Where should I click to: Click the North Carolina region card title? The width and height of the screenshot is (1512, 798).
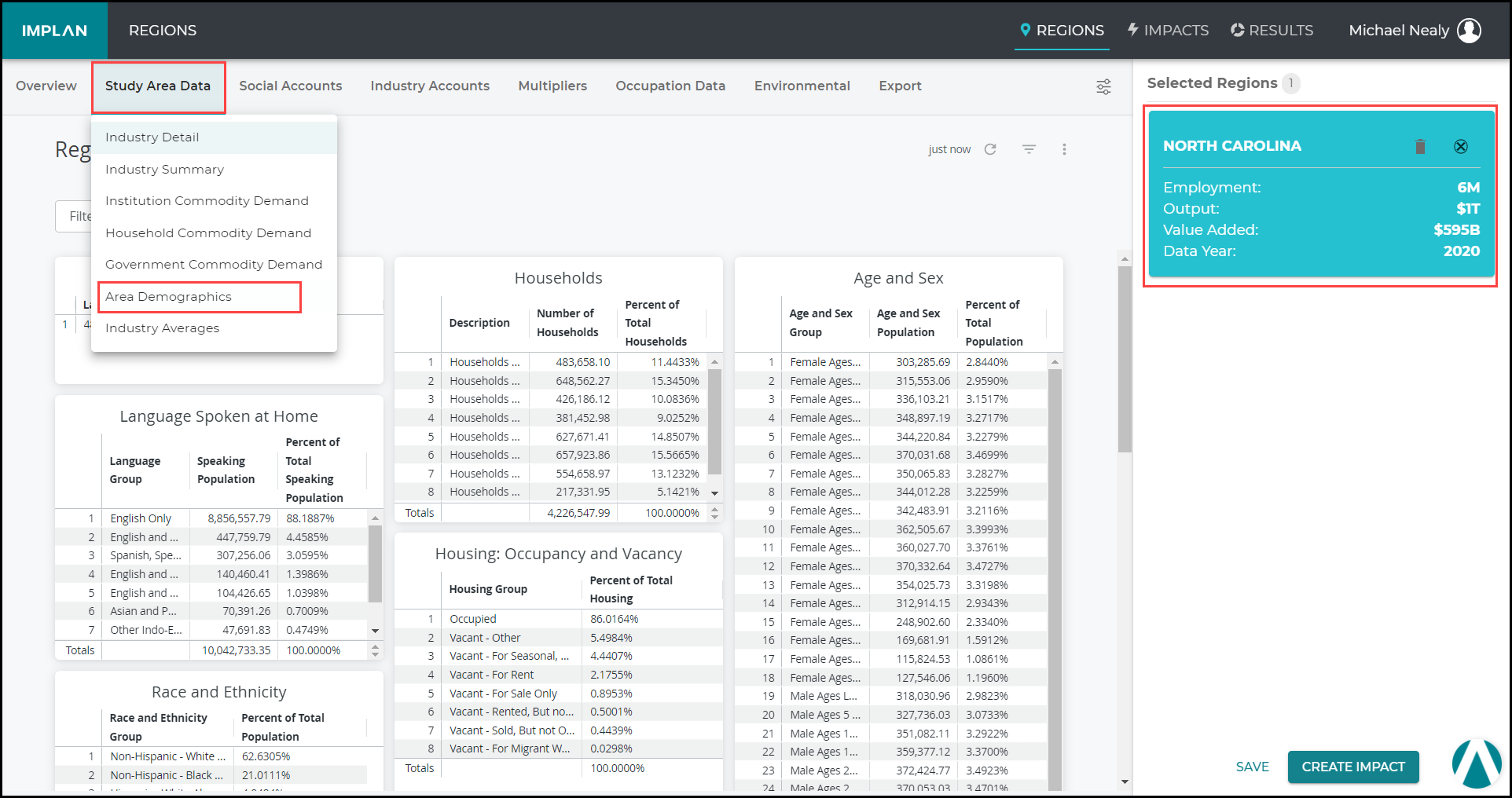pyautogui.click(x=1231, y=146)
